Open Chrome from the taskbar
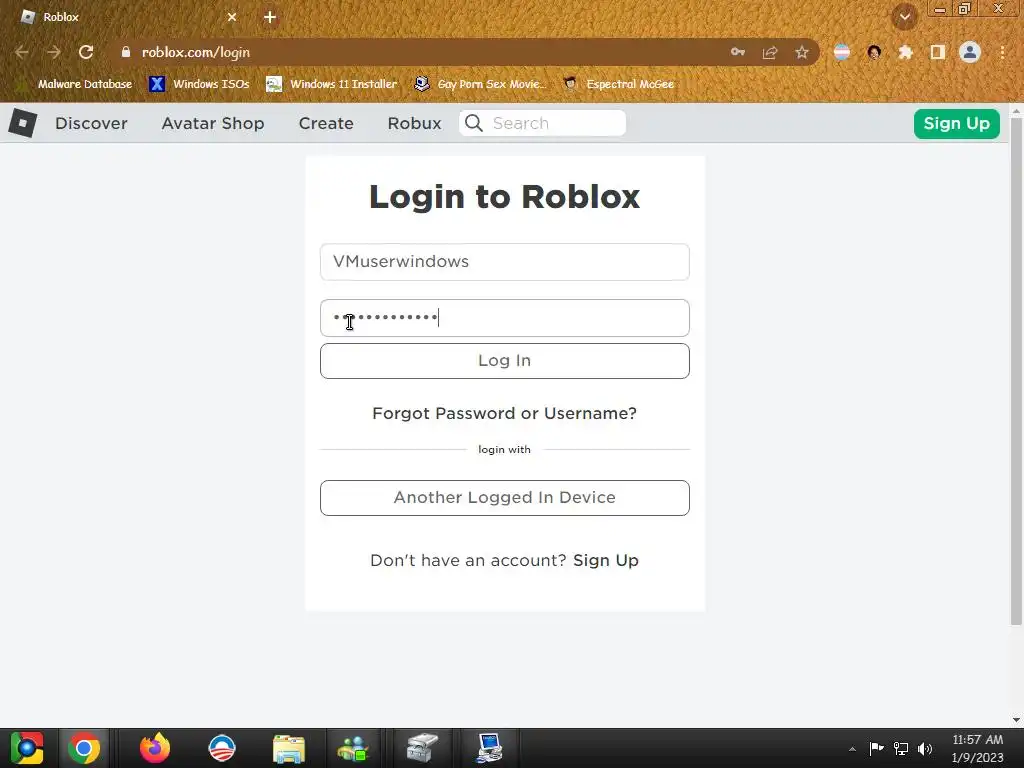Image resolution: width=1024 pixels, height=768 pixels. [84, 748]
